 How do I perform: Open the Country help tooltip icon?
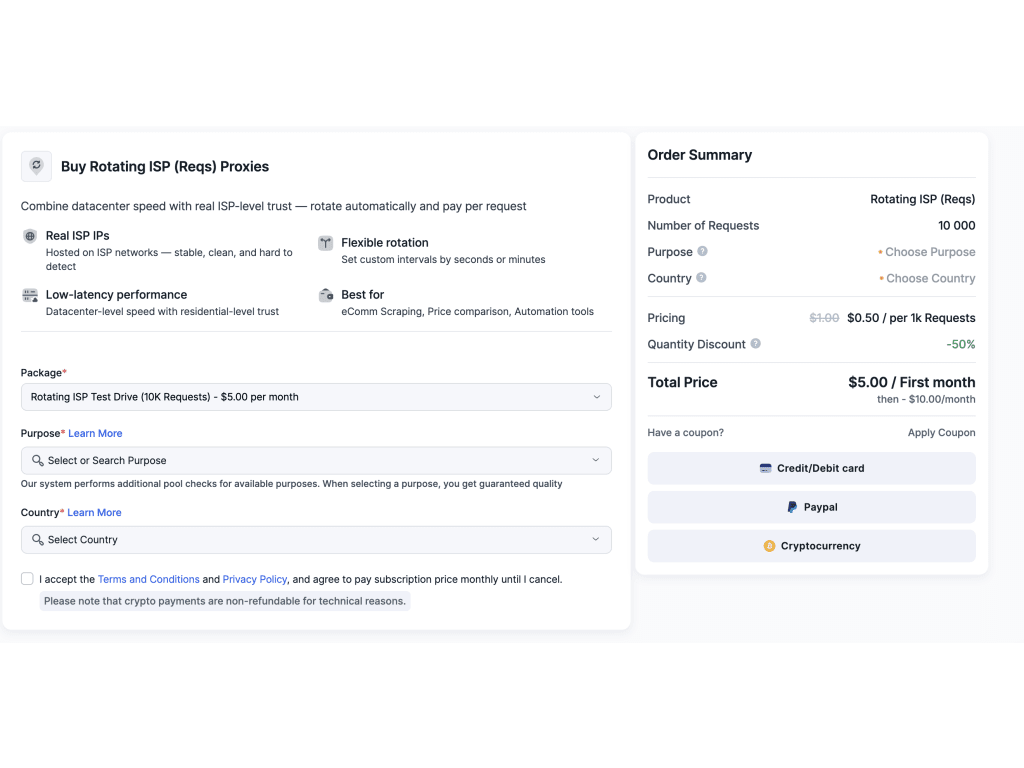[701, 278]
